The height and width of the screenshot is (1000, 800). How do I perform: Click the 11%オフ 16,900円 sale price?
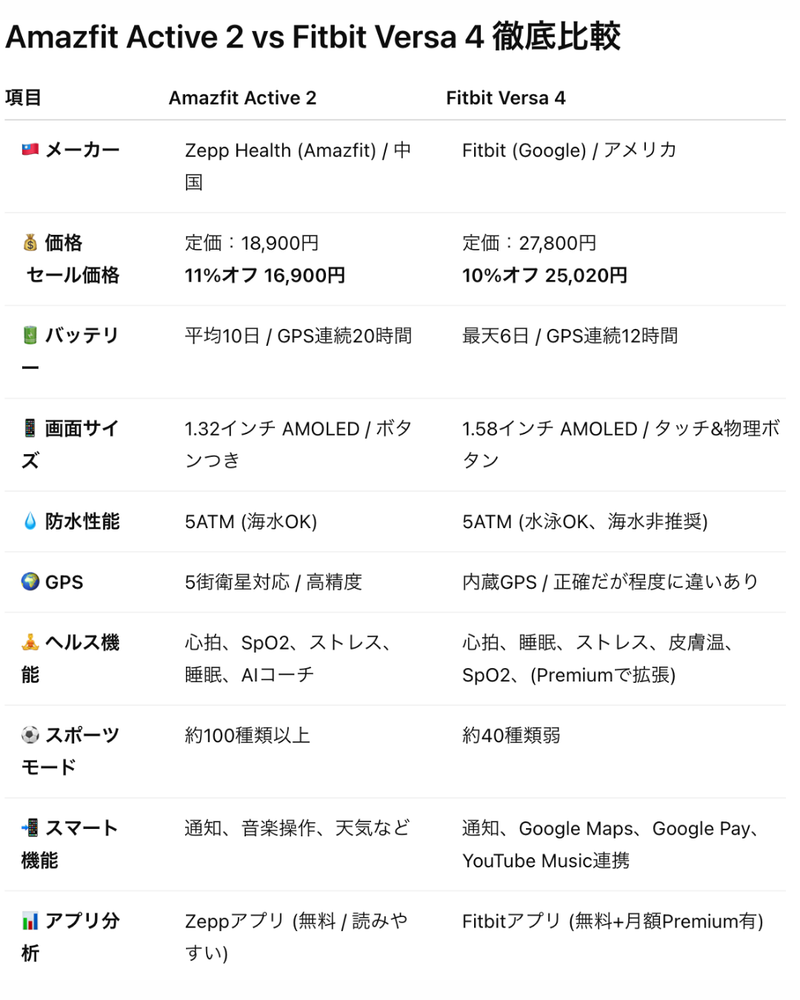pyautogui.click(x=265, y=275)
